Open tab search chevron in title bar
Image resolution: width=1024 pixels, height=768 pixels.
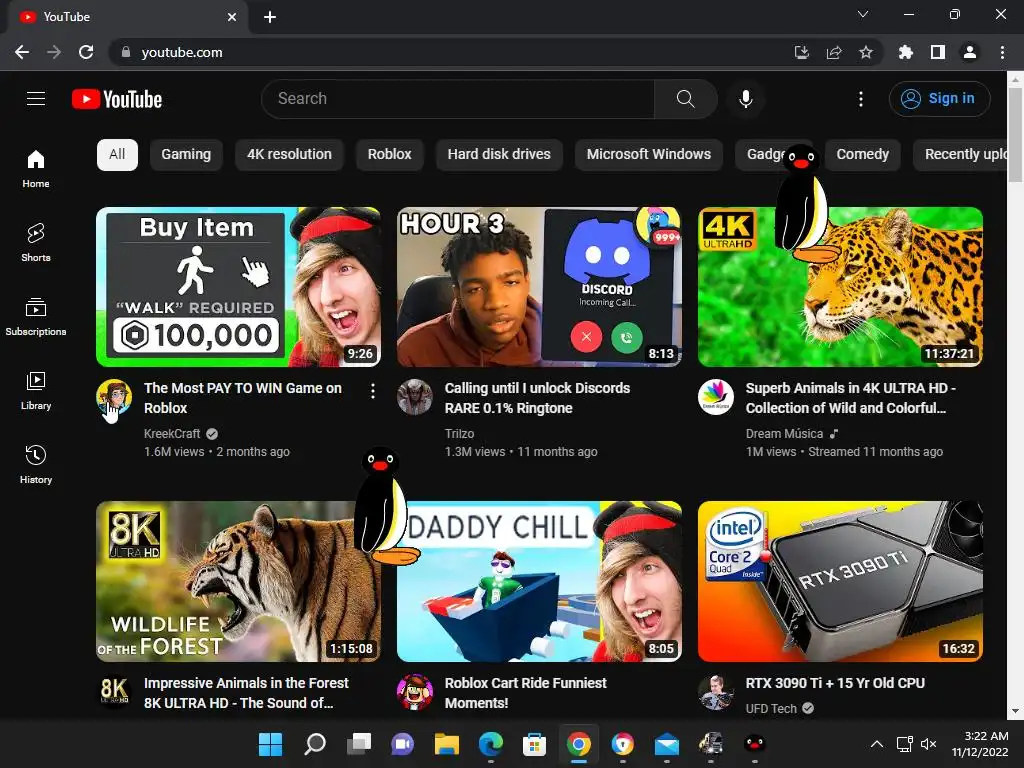tap(863, 14)
